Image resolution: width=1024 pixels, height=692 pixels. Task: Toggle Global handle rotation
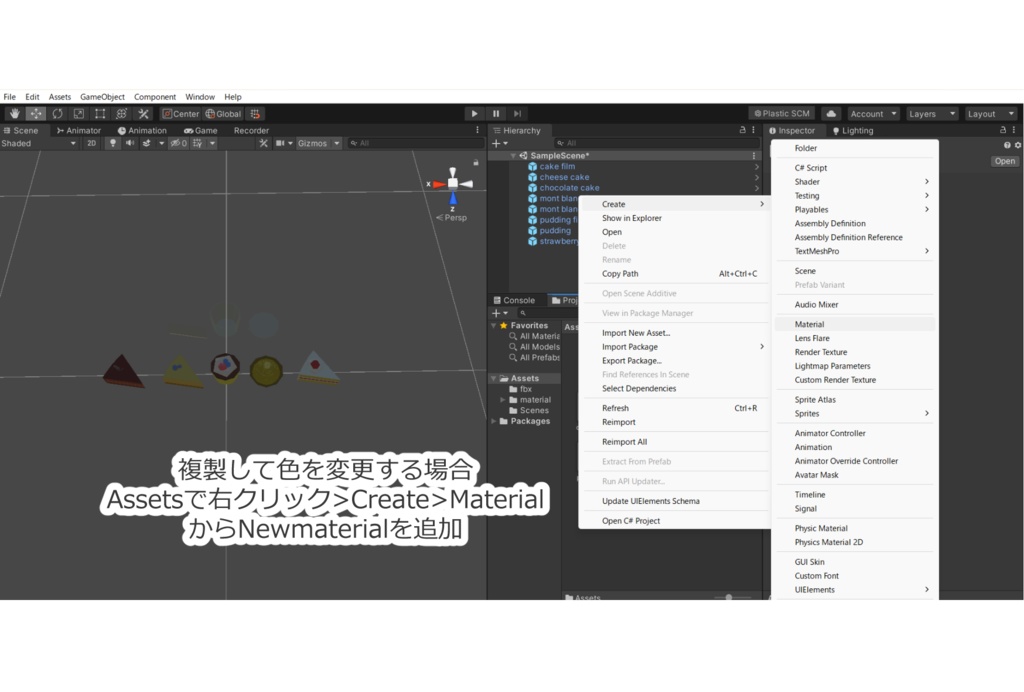pyautogui.click(x=223, y=114)
